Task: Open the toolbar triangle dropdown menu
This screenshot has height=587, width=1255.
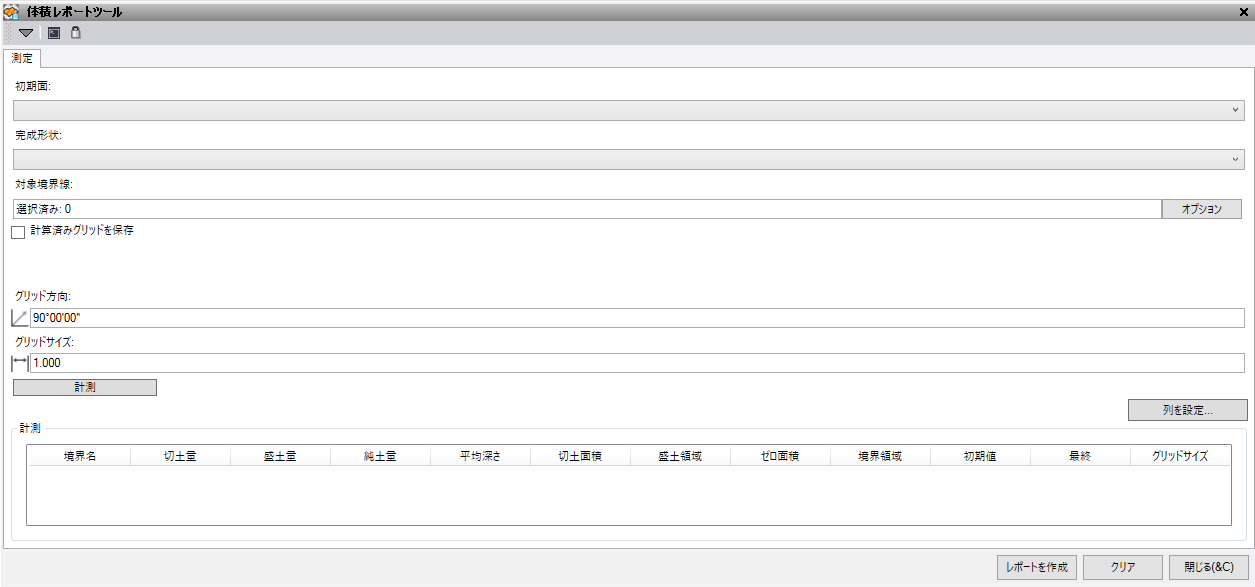Action: click(x=26, y=33)
